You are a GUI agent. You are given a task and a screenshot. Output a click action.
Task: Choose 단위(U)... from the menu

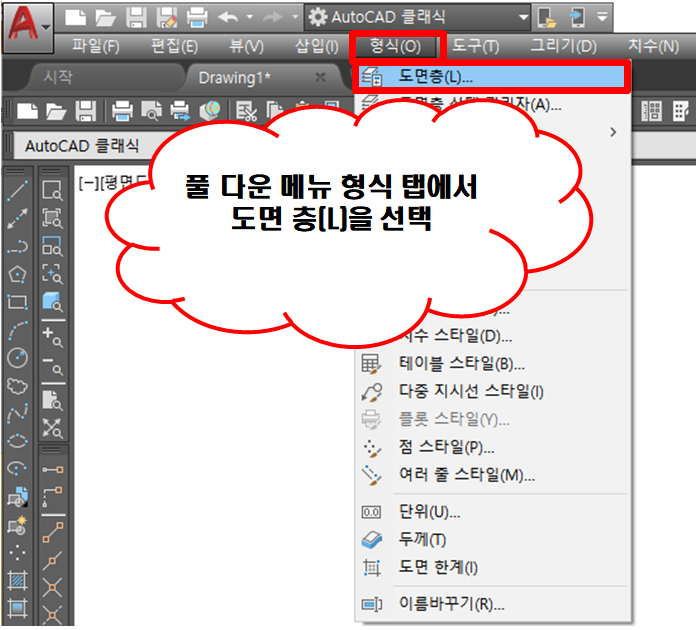(x=491, y=512)
